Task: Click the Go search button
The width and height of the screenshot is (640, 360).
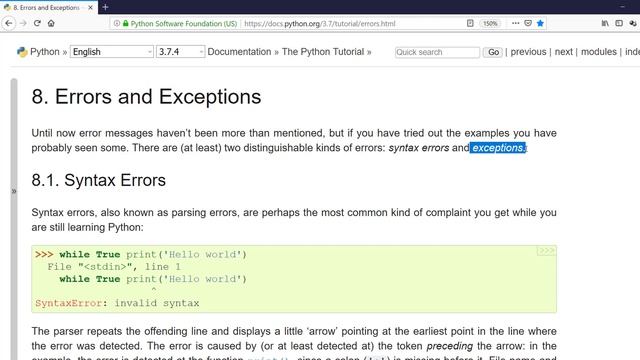Action: pos(493,52)
